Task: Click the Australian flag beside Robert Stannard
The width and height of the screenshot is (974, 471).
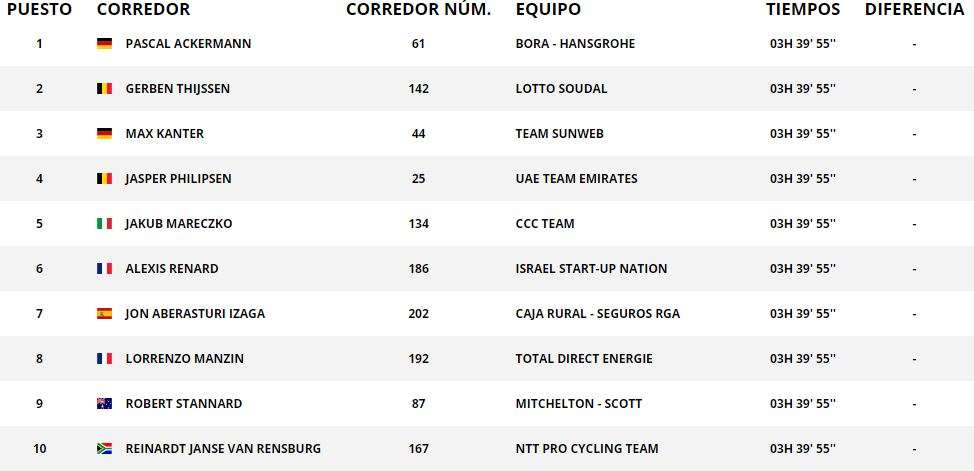Action: [x=104, y=403]
